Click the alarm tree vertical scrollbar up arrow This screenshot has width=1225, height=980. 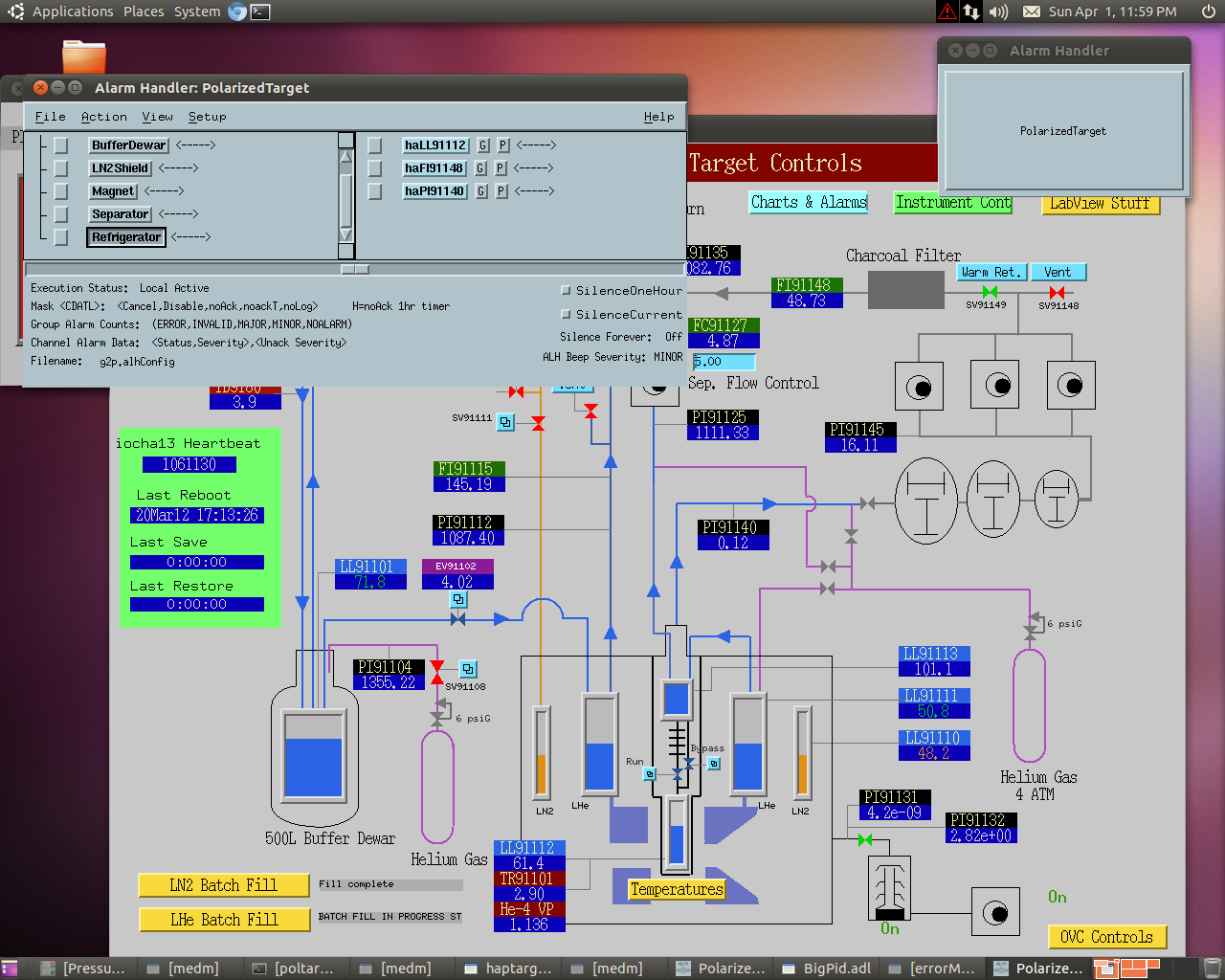pos(346,156)
